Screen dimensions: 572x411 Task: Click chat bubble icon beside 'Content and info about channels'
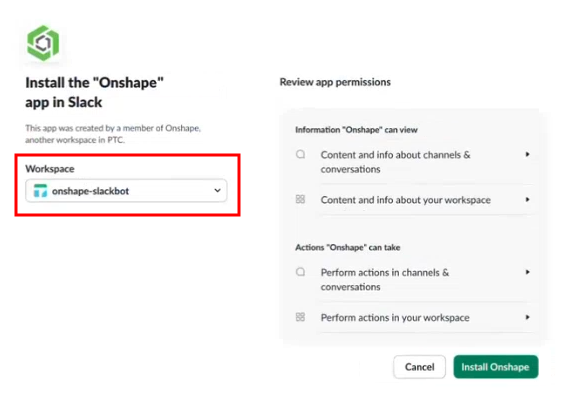(x=301, y=154)
